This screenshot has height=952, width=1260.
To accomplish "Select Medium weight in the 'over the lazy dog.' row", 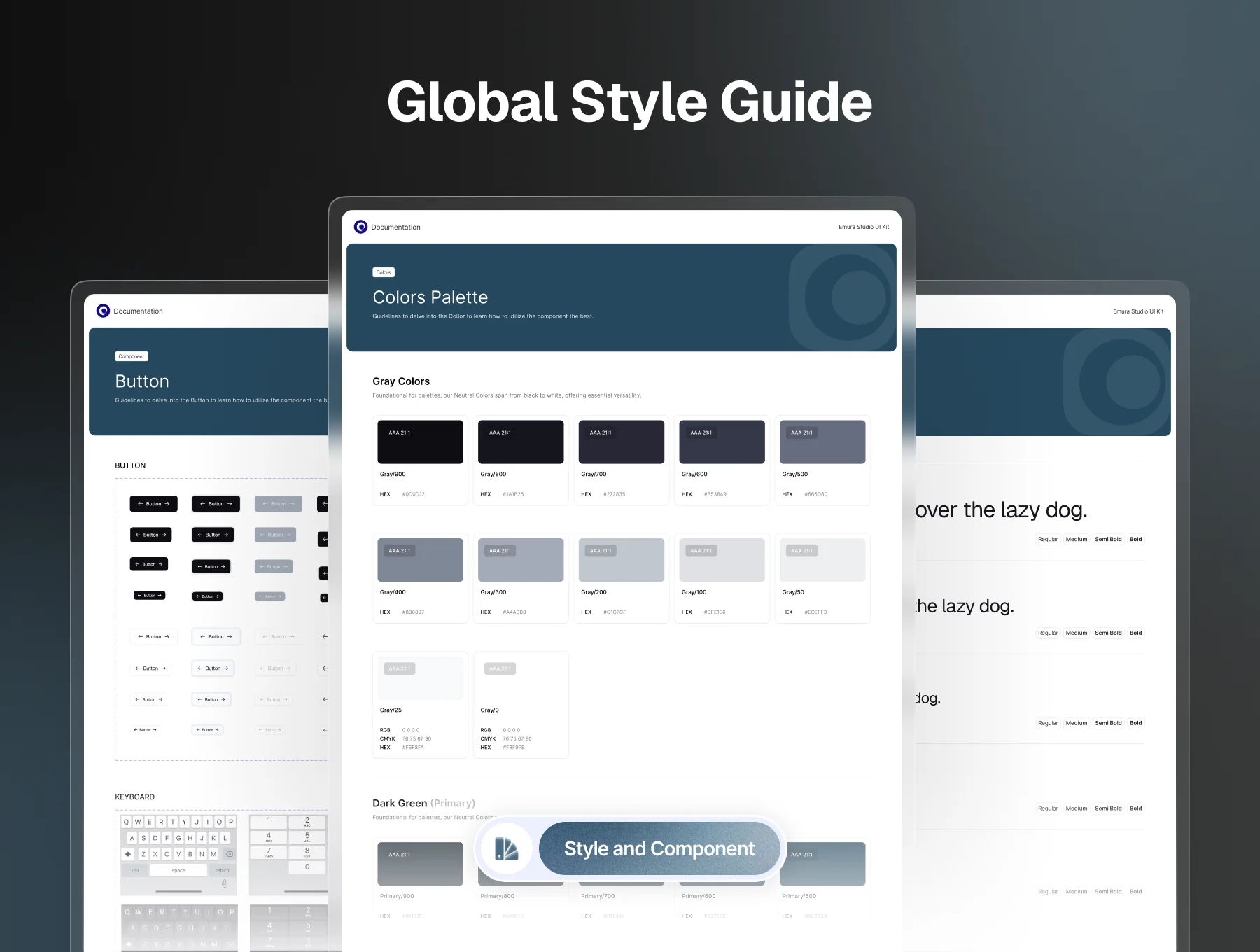I will tap(1077, 539).
